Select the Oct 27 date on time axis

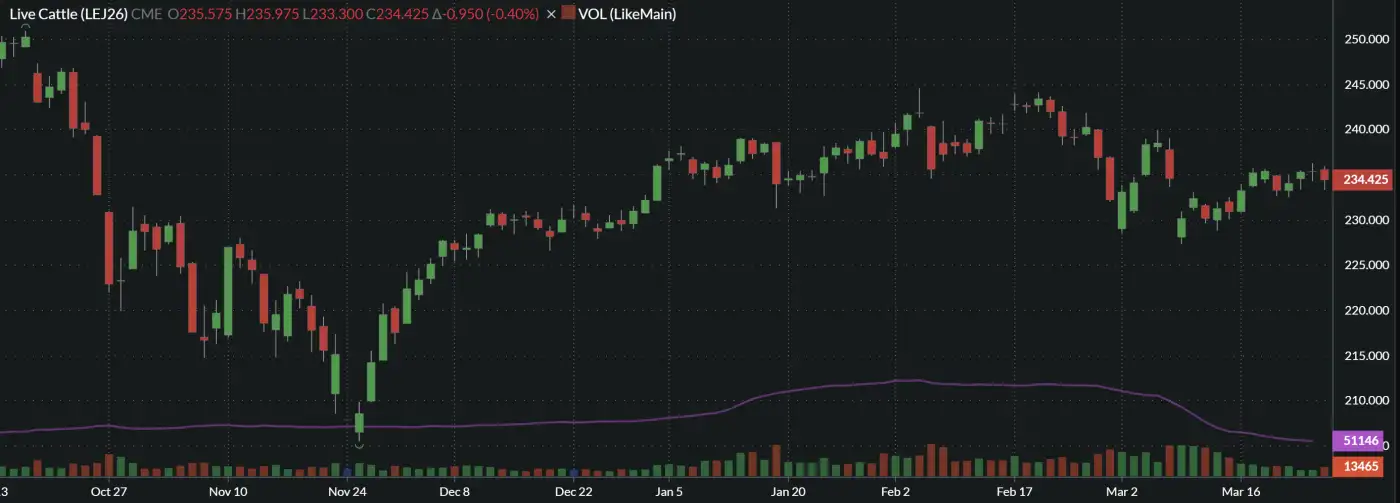tap(108, 492)
